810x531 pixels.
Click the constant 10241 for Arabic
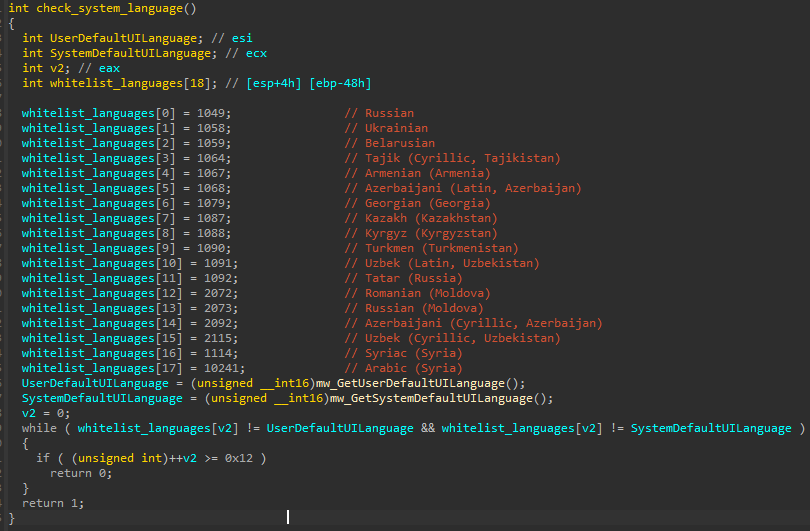pos(222,368)
